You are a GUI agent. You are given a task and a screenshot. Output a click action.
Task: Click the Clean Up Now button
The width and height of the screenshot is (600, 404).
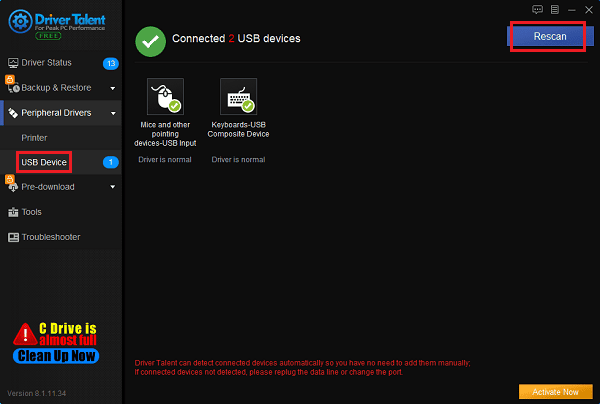pyautogui.click(x=56, y=356)
